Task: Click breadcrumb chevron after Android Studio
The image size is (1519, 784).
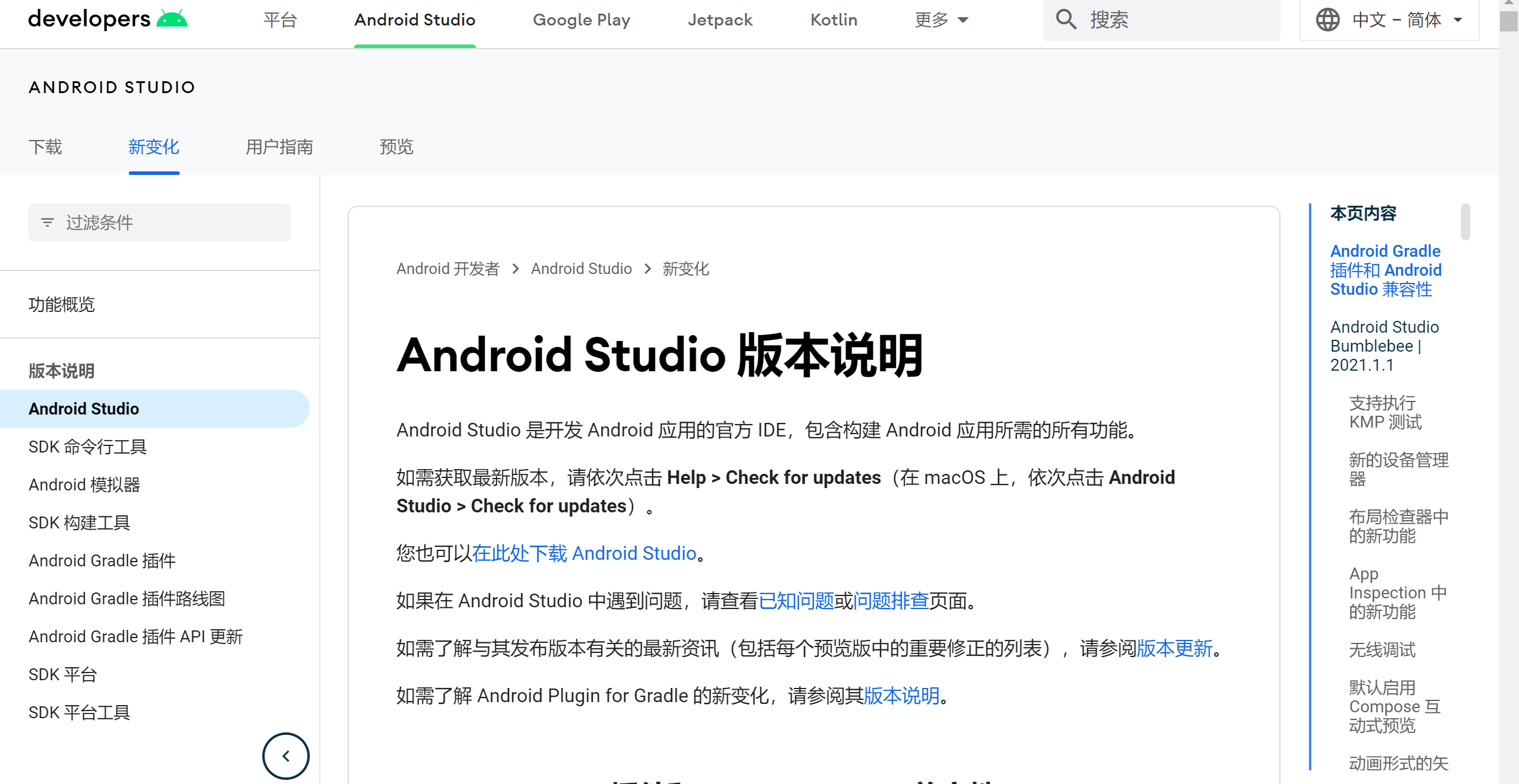Action: (x=647, y=269)
